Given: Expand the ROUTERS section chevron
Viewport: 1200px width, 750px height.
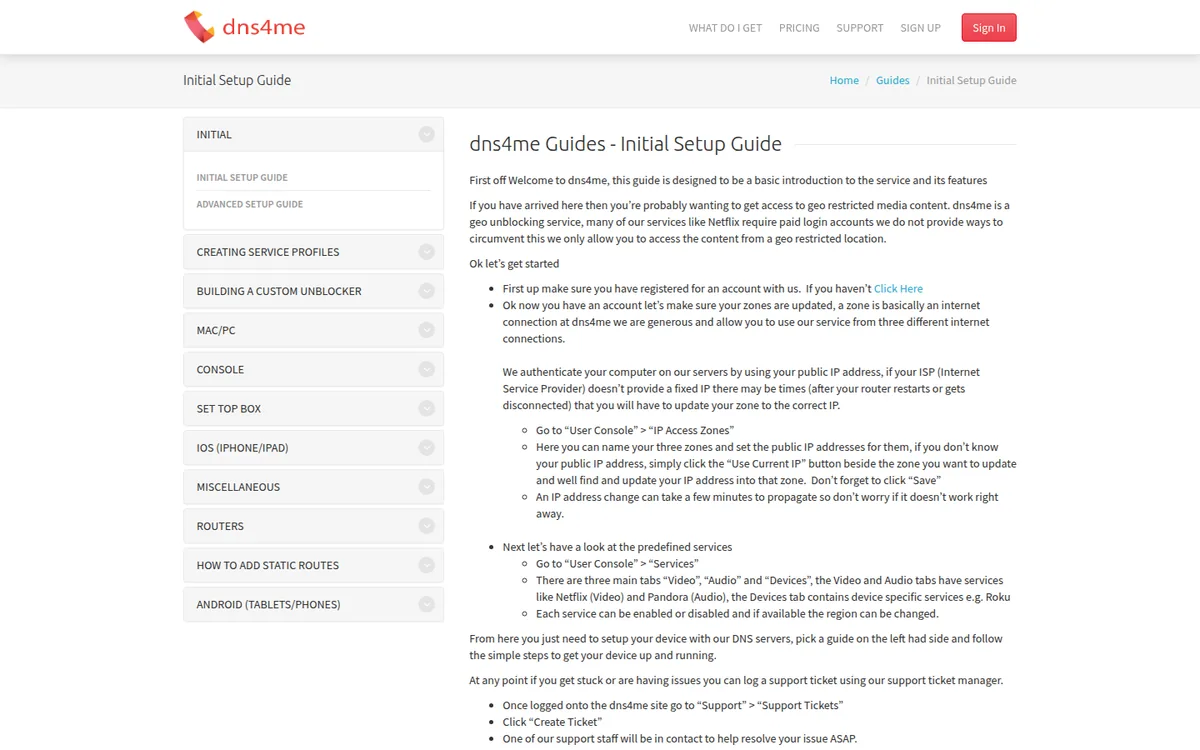Looking at the screenshot, I should coord(427,526).
